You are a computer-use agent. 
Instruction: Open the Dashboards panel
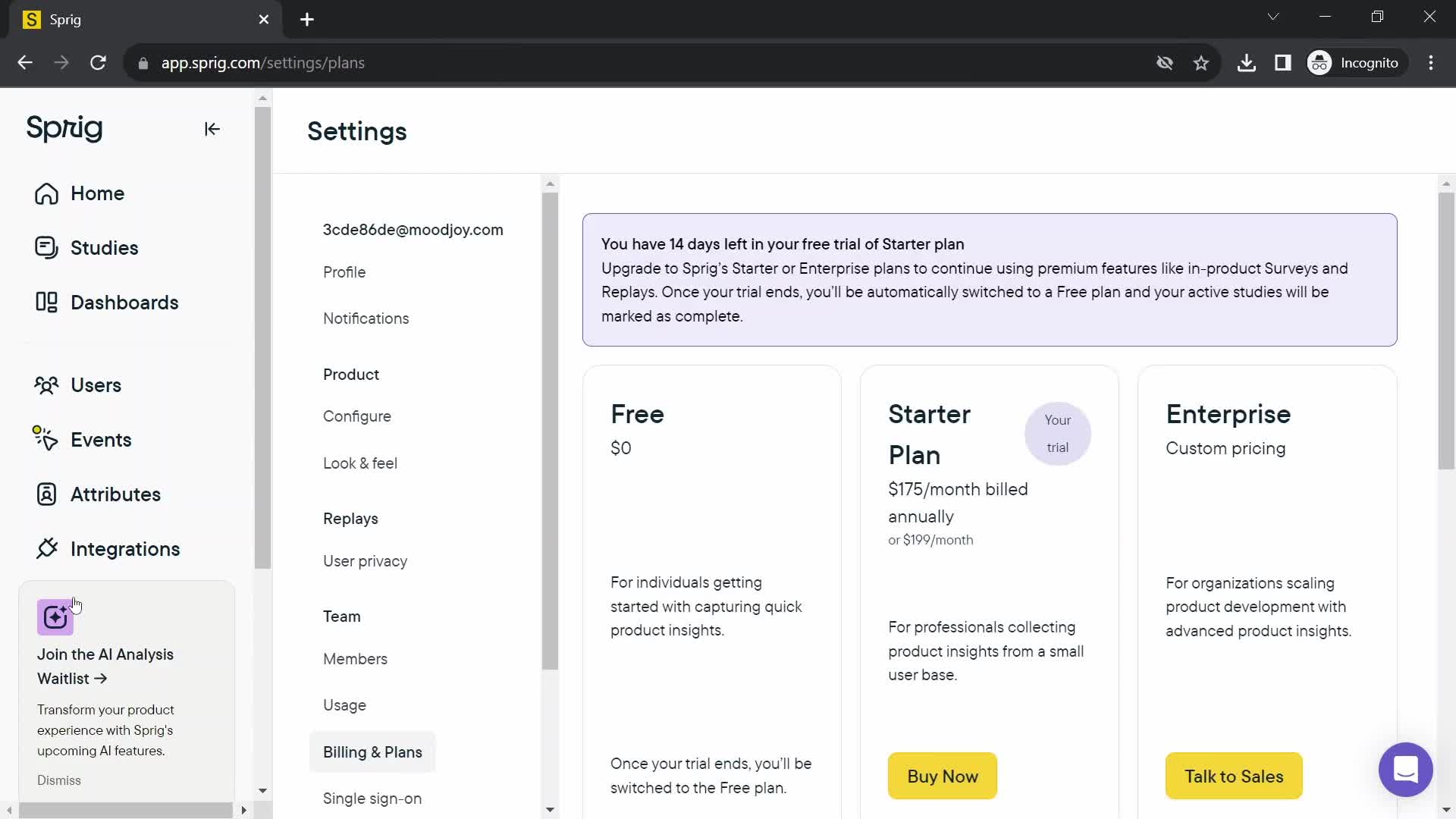(x=124, y=302)
